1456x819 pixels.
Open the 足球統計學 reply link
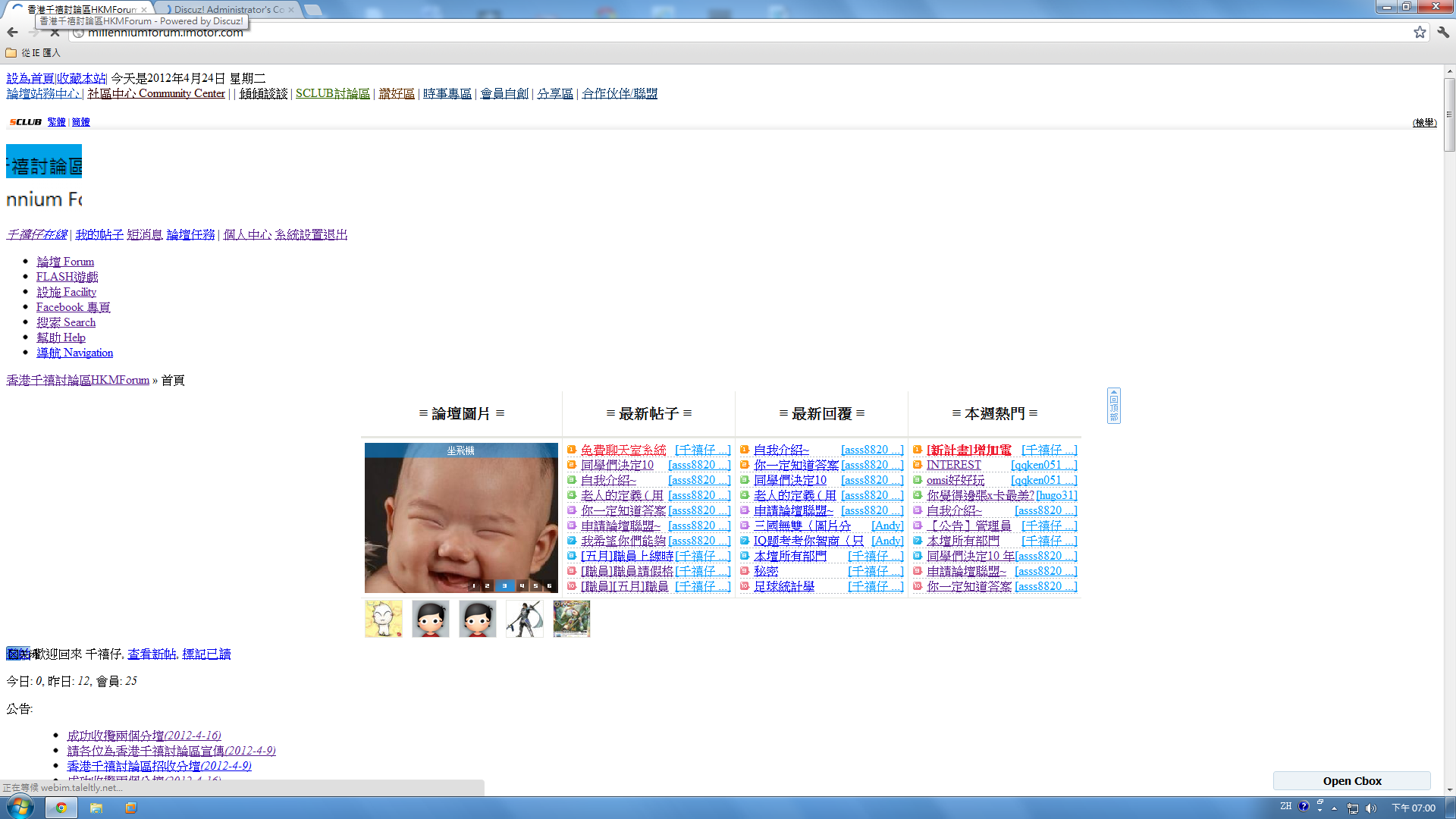[784, 587]
